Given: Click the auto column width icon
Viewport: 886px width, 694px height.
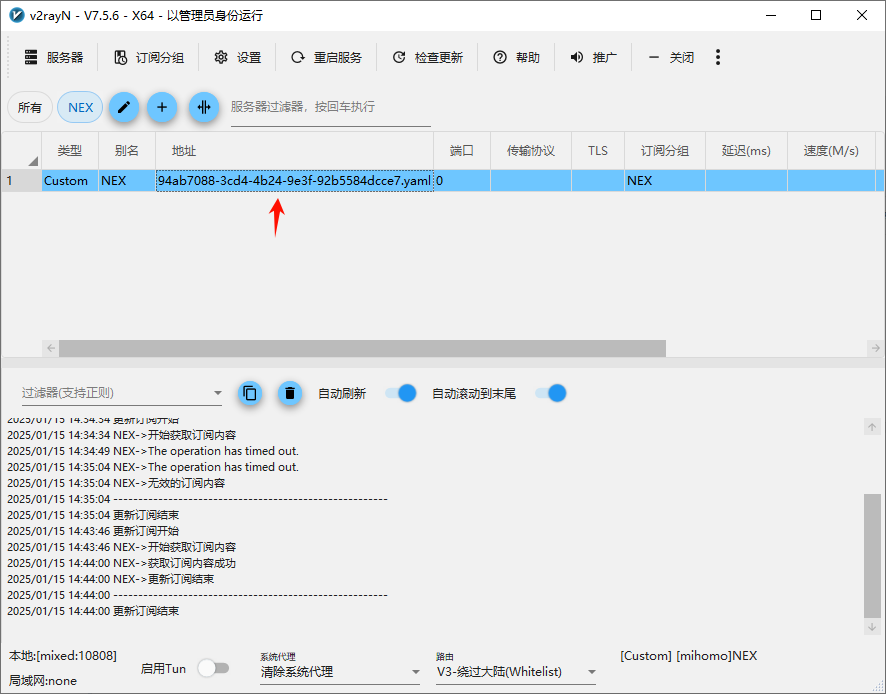Looking at the screenshot, I should [x=204, y=108].
